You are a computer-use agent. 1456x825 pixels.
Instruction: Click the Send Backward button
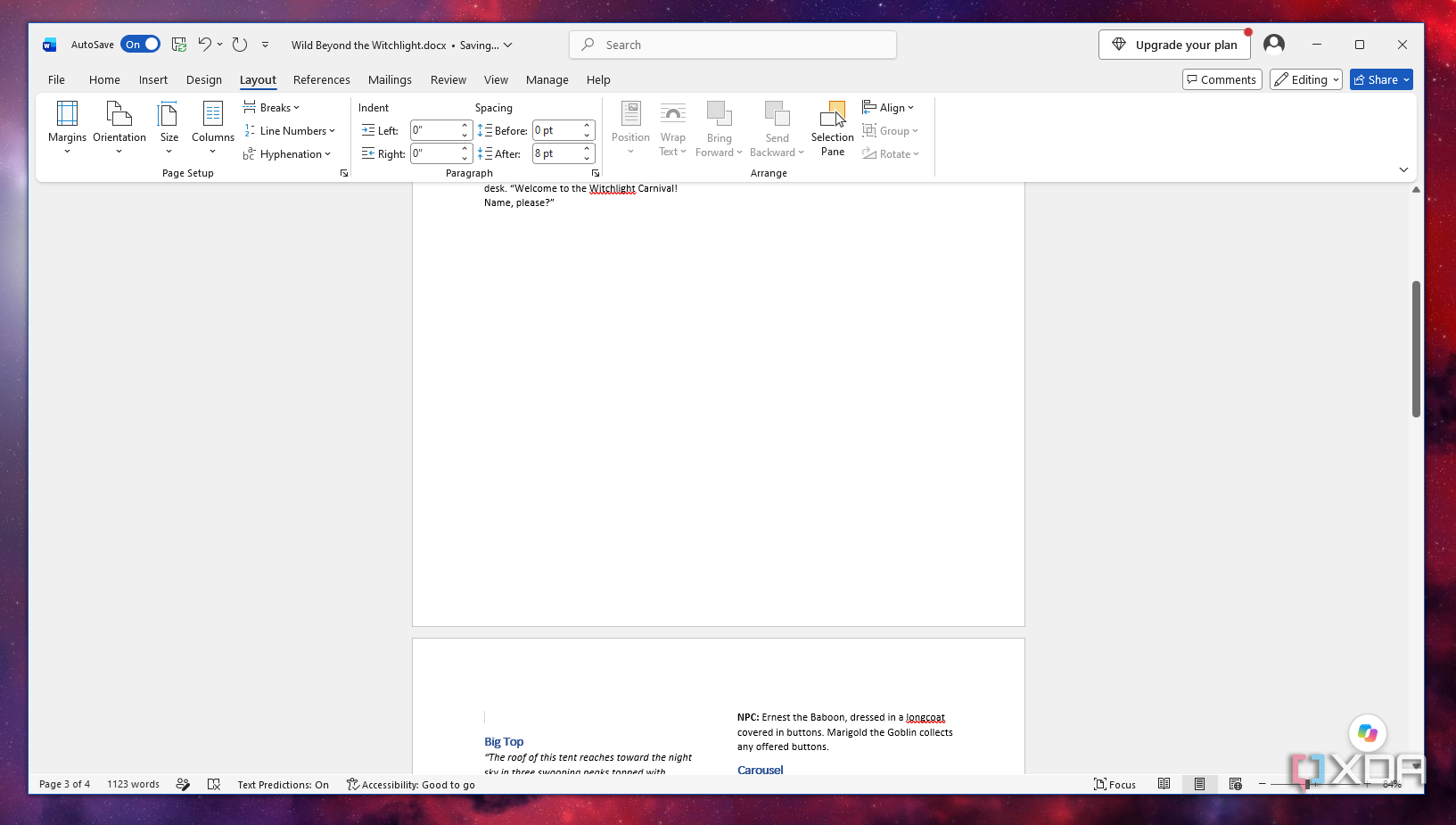(777, 128)
